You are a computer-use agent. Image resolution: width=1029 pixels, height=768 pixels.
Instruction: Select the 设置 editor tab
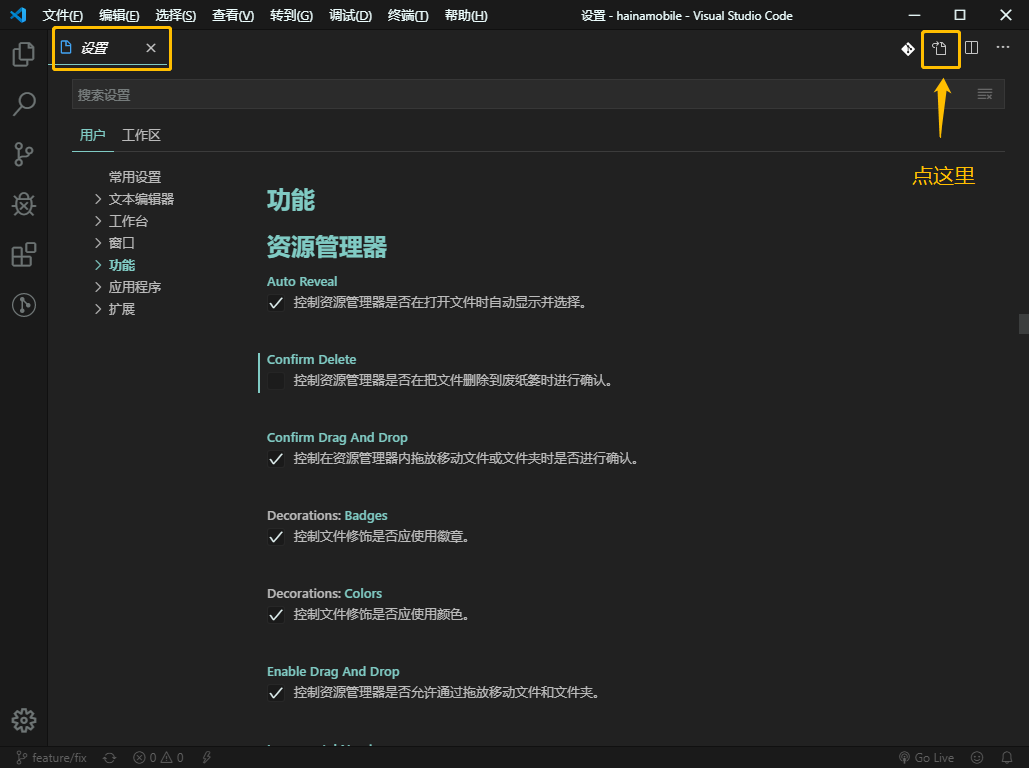click(112, 48)
